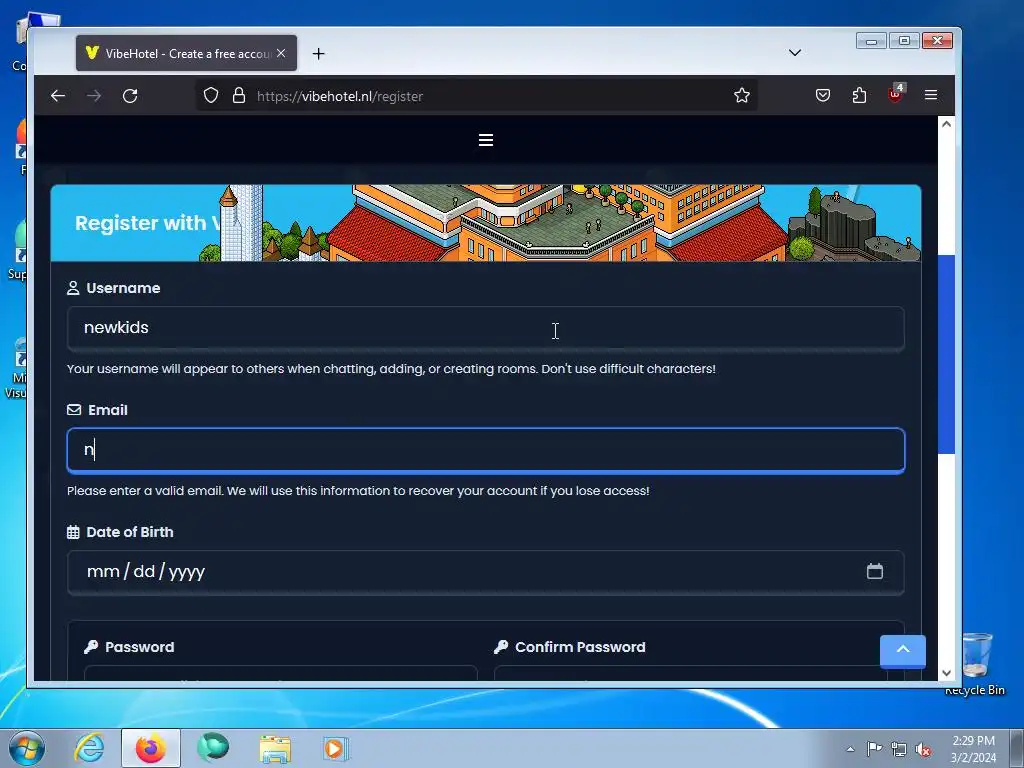Click the Username input field

pyautogui.click(x=486, y=328)
